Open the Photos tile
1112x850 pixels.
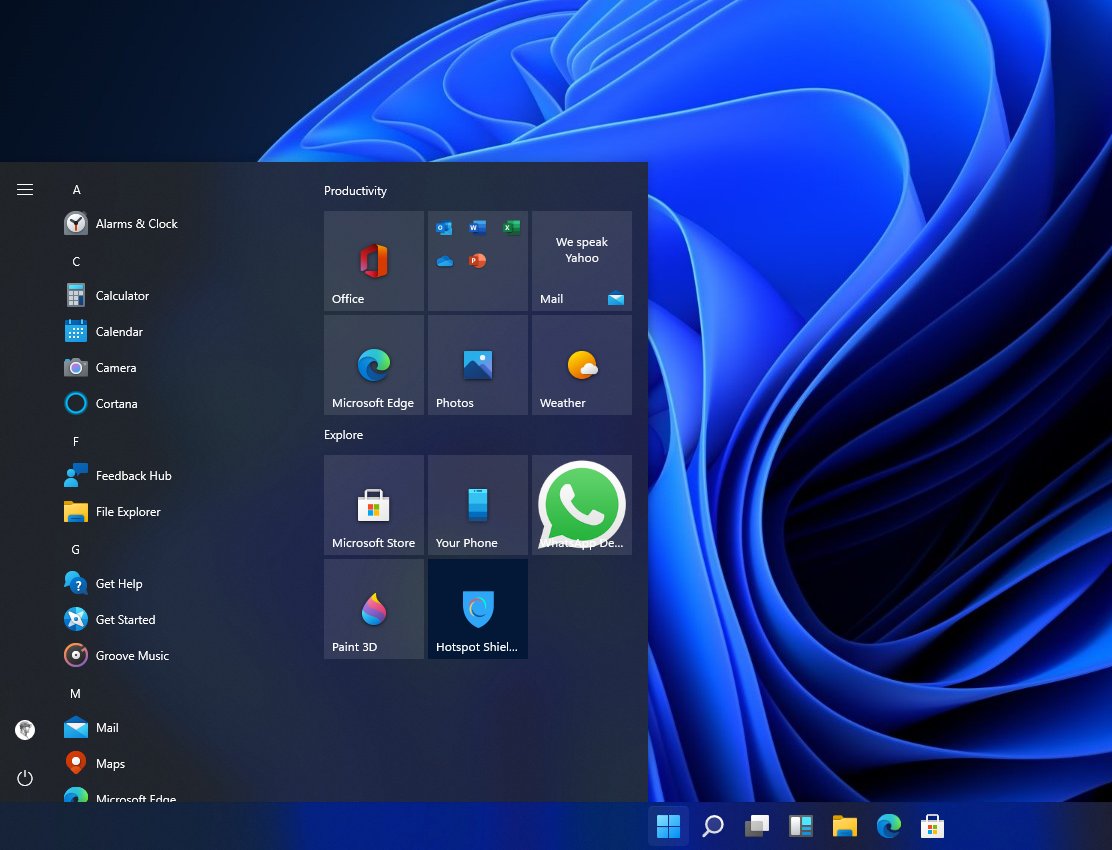click(x=477, y=365)
